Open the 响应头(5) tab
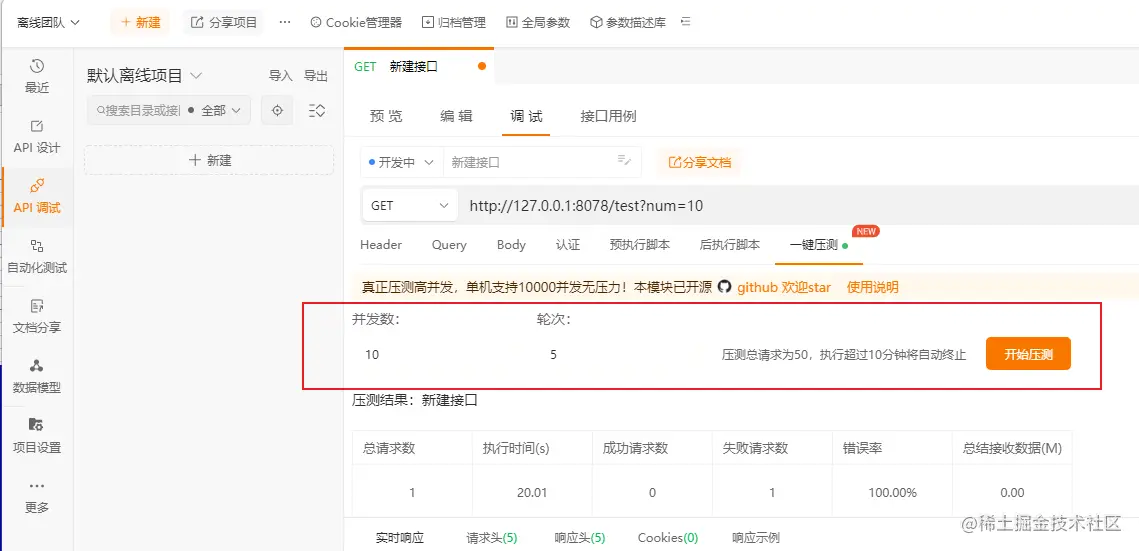This screenshot has width=1139, height=551. click(580, 538)
